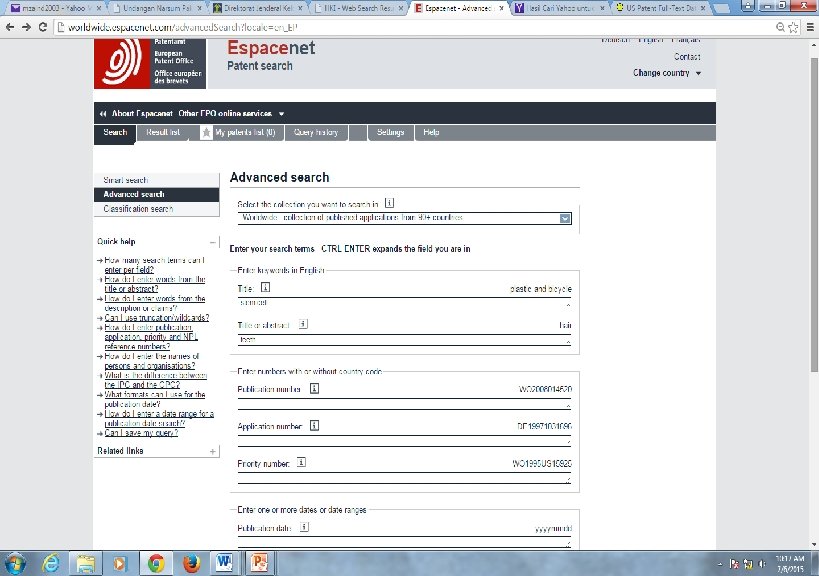Open PowerPoint from taskbar

click(x=260, y=563)
